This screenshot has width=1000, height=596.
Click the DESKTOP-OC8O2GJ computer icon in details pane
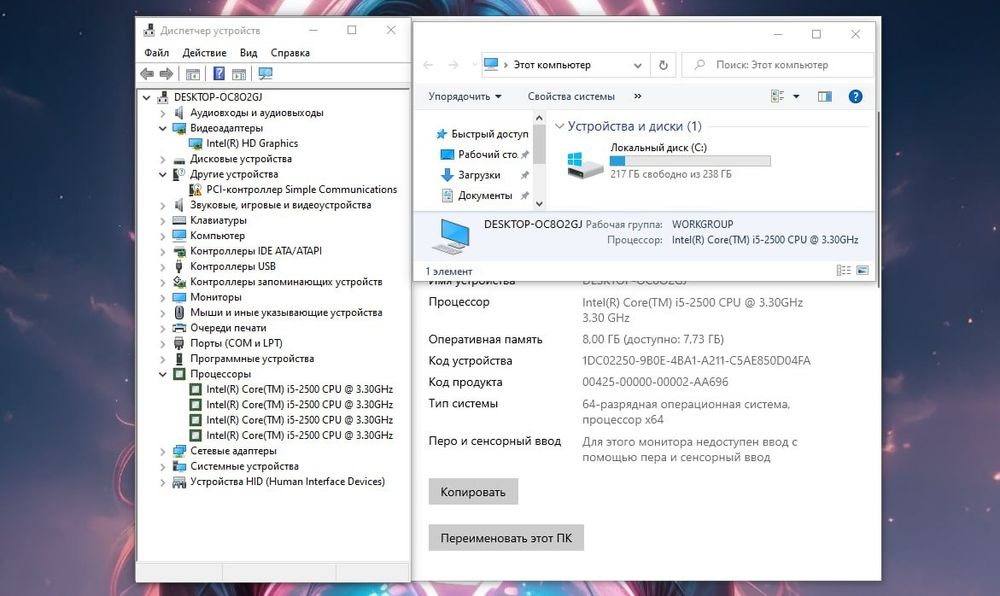click(x=451, y=235)
